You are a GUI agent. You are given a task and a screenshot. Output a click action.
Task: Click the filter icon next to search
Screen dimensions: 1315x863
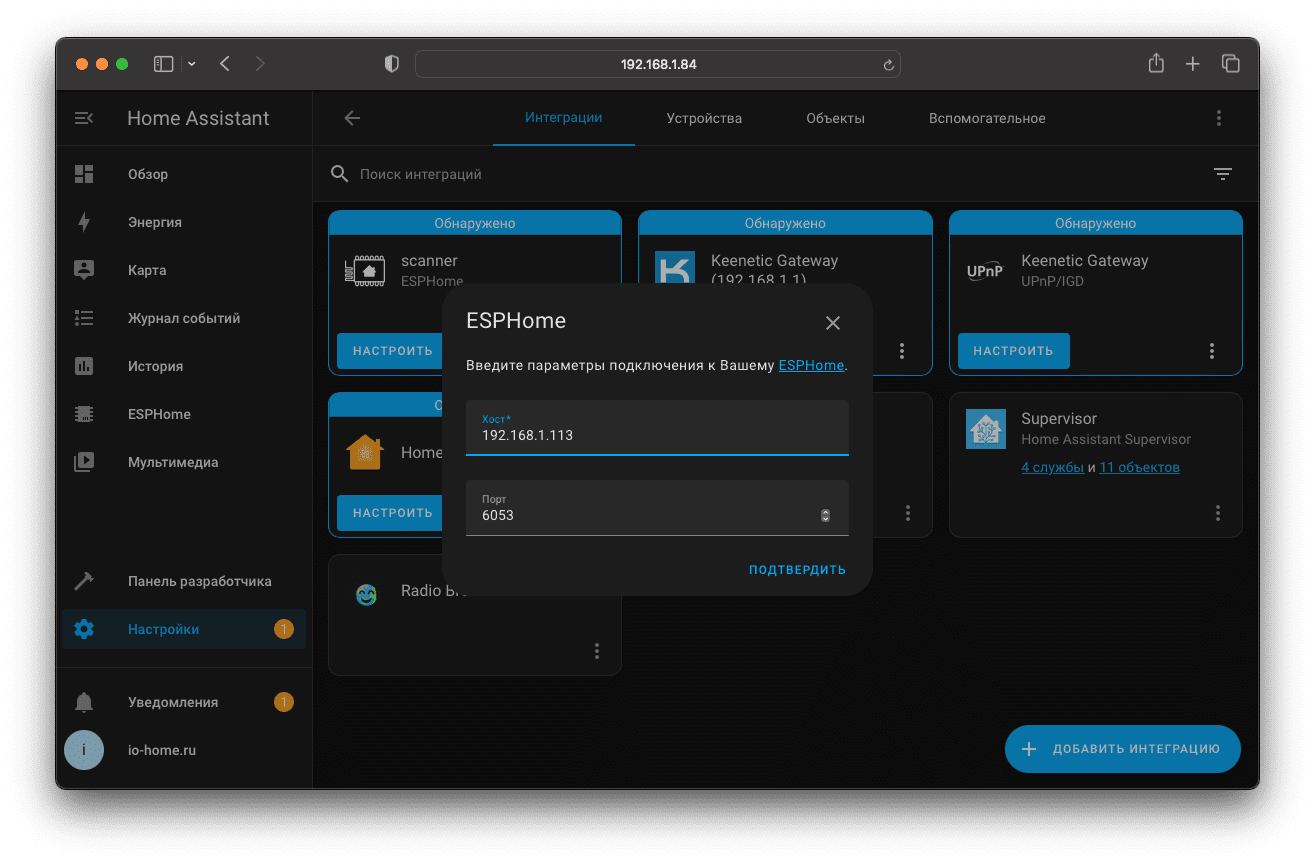click(1222, 174)
